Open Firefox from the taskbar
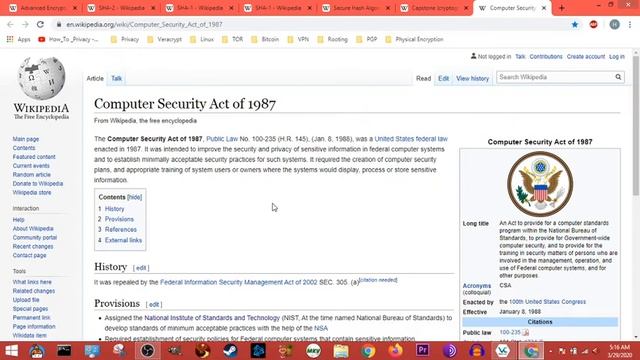Screen dimensions: 640x360 click(x=395, y=351)
